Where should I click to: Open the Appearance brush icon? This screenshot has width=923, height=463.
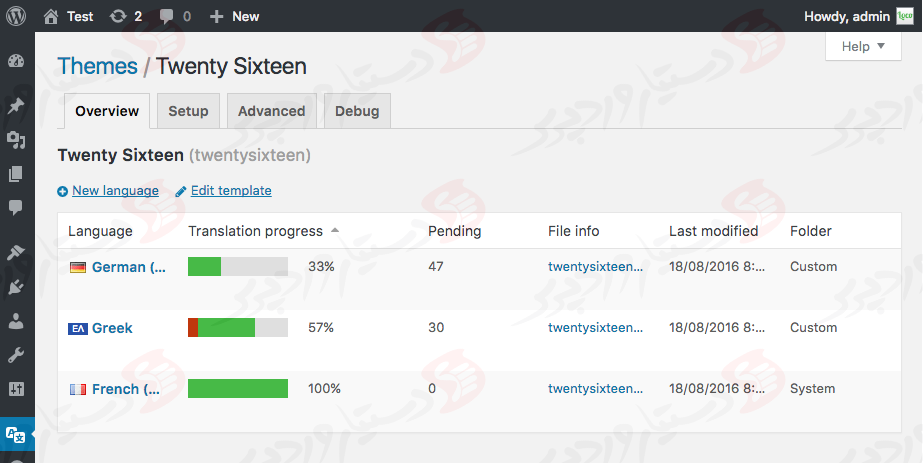click(16, 253)
